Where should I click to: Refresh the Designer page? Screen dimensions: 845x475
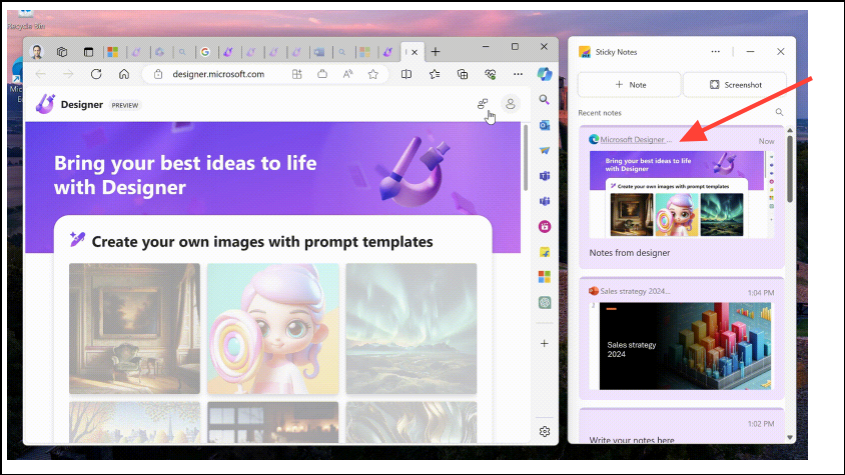tap(96, 74)
